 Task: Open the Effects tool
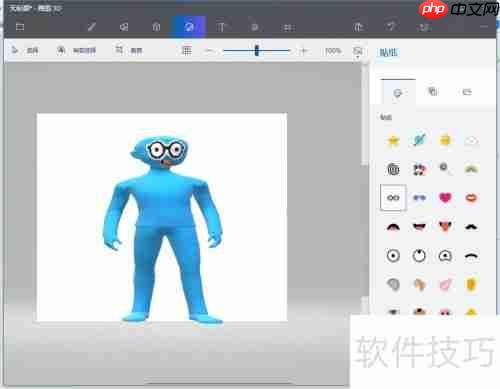(x=255, y=27)
